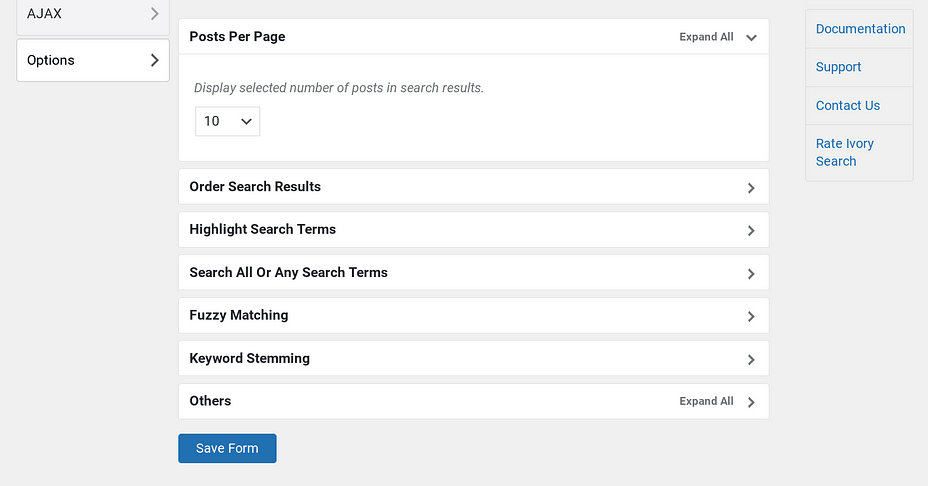928x486 pixels.
Task: Open the Documentation link
Action: coord(860,28)
